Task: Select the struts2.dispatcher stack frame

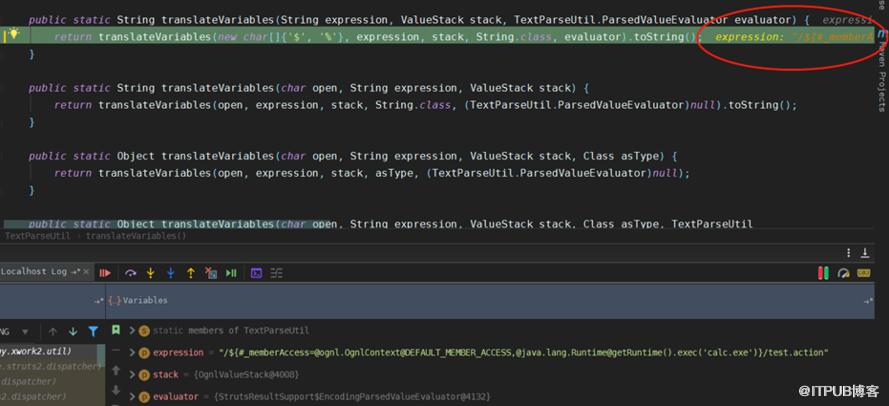Action: pos(52,367)
